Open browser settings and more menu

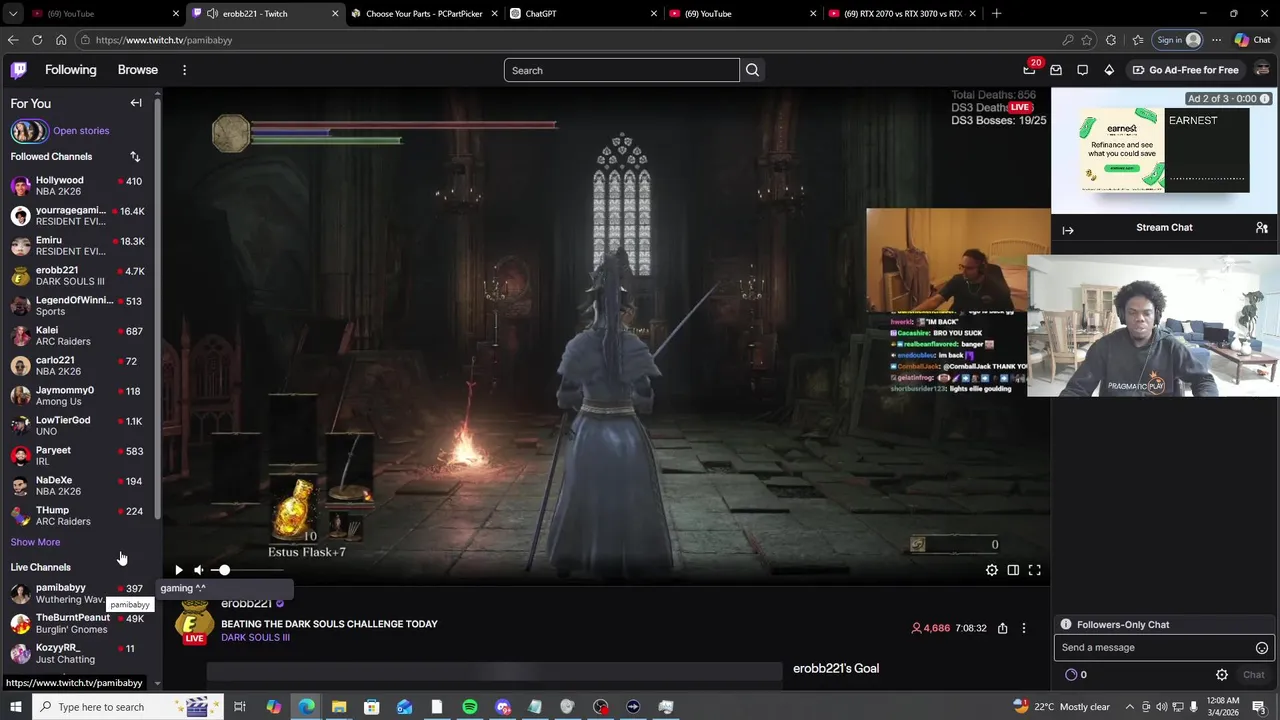click(x=1216, y=40)
